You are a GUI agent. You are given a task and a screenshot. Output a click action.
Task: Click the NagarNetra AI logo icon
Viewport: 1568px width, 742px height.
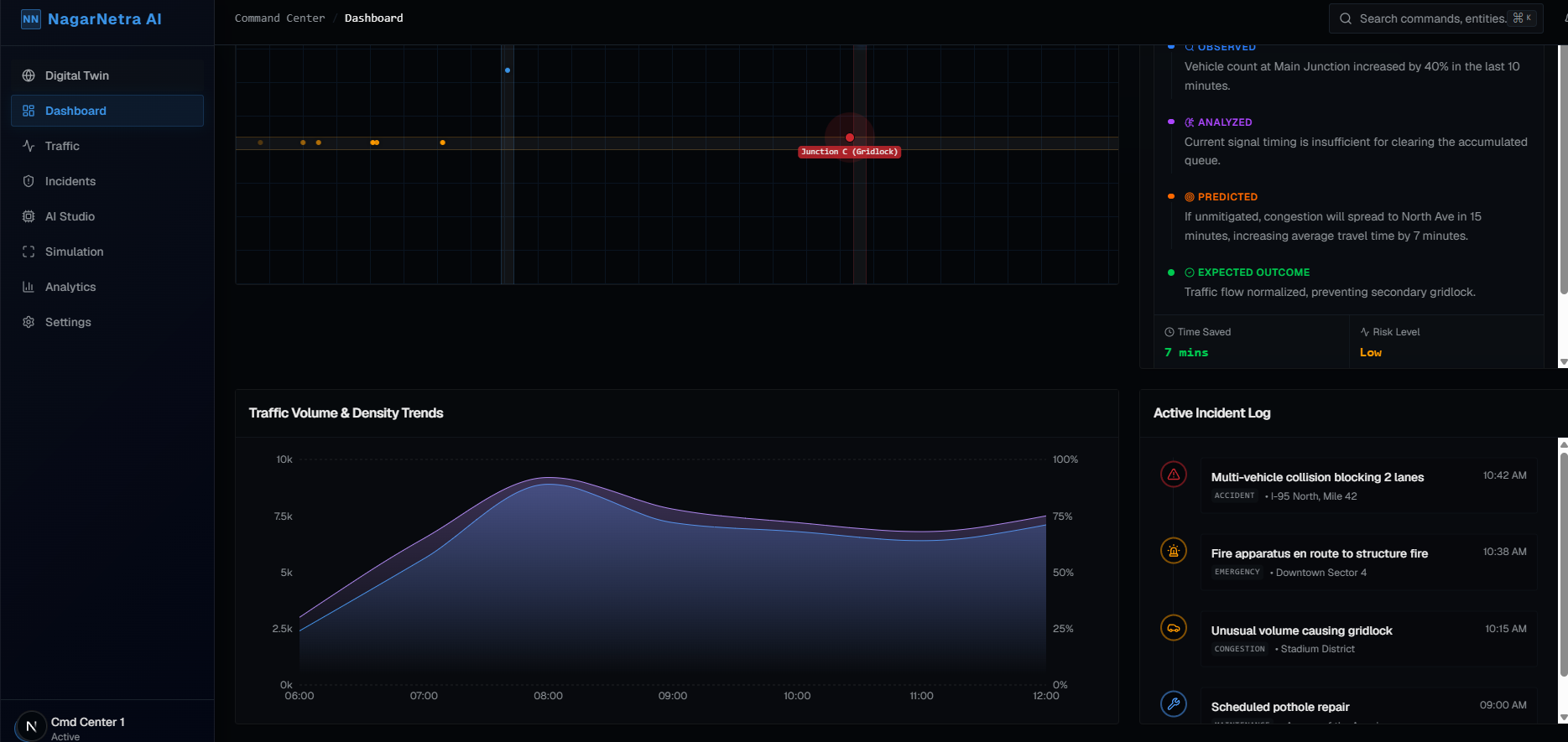pyautogui.click(x=31, y=19)
